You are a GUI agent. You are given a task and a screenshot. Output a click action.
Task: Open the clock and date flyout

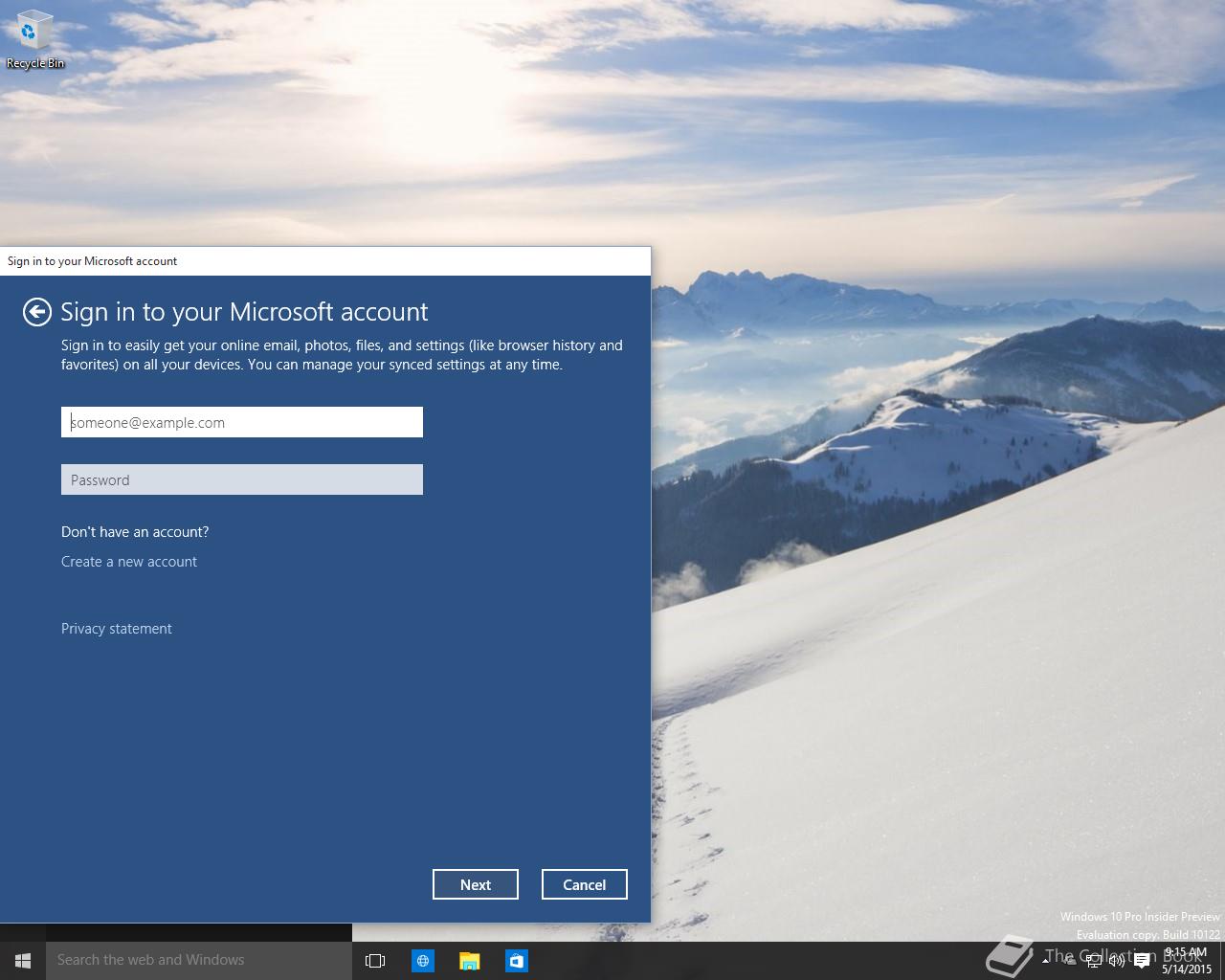(1187, 961)
